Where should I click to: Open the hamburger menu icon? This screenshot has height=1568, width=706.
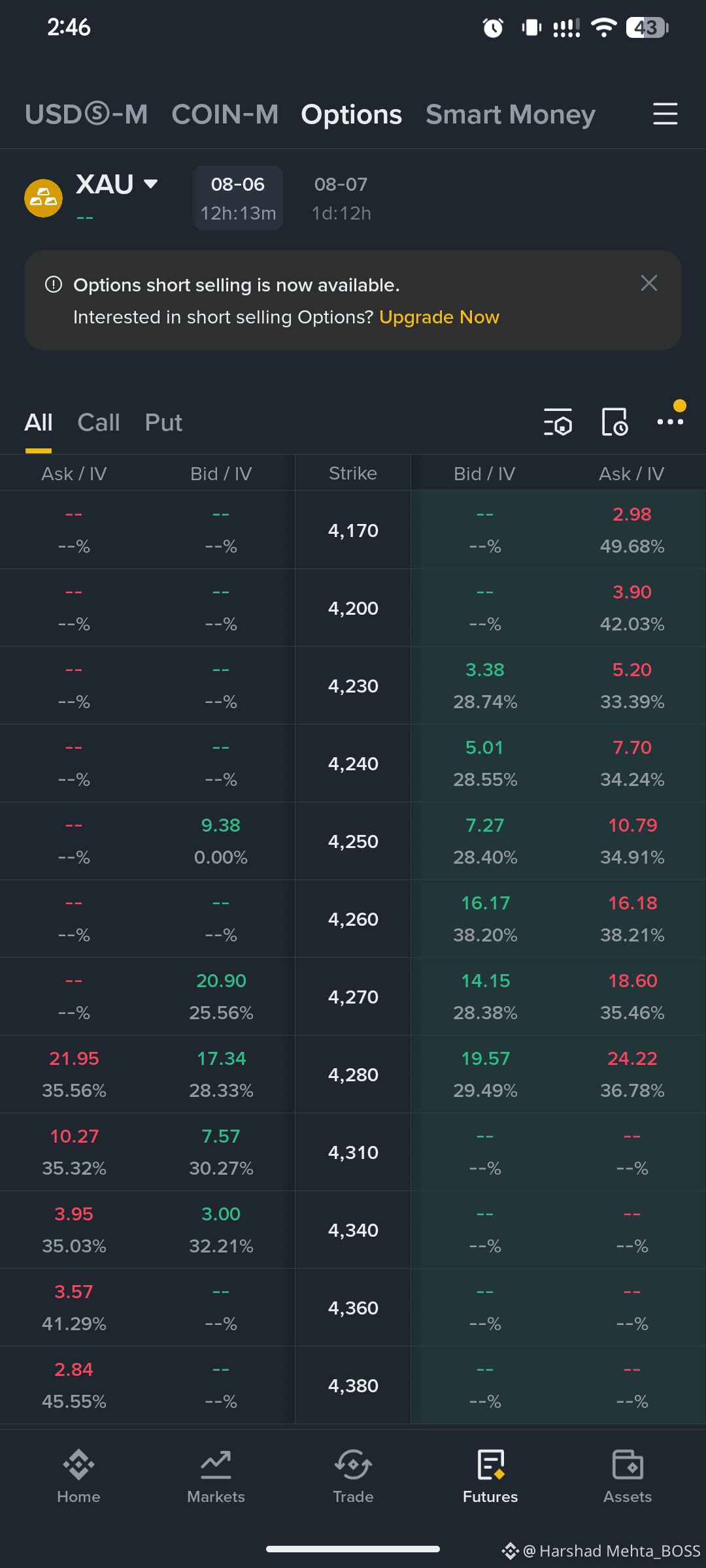pyautogui.click(x=665, y=114)
